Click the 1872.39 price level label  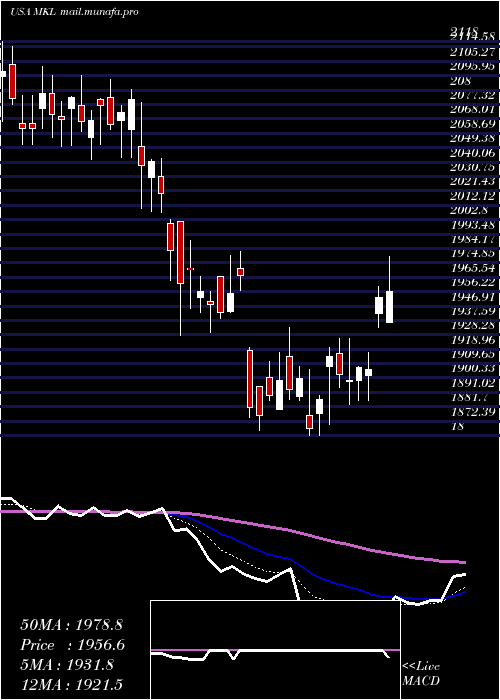tap(473, 412)
